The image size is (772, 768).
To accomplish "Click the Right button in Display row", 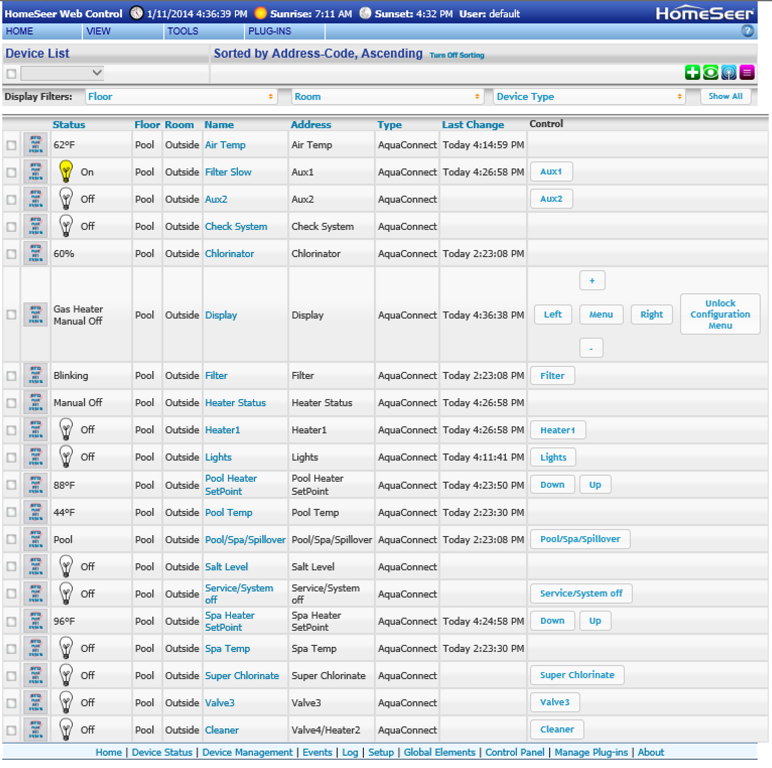I will (x=651, y=314).
